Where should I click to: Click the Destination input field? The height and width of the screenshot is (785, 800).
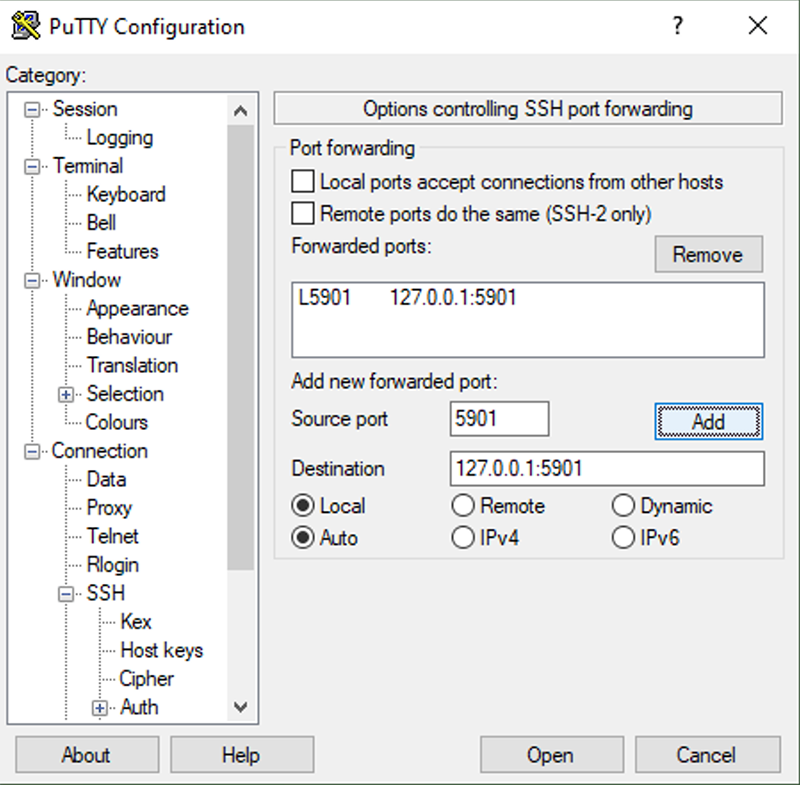[x=607, y=468]
